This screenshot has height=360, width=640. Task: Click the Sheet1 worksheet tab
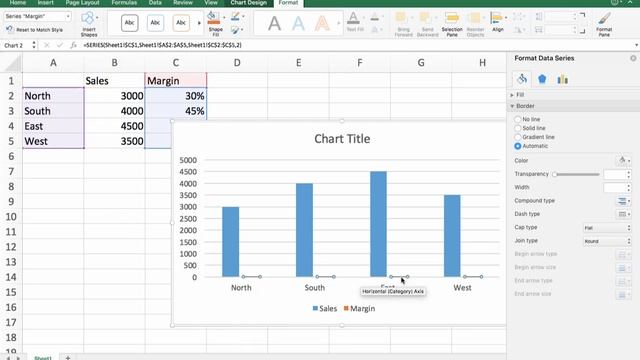click(x=43, y=358)
